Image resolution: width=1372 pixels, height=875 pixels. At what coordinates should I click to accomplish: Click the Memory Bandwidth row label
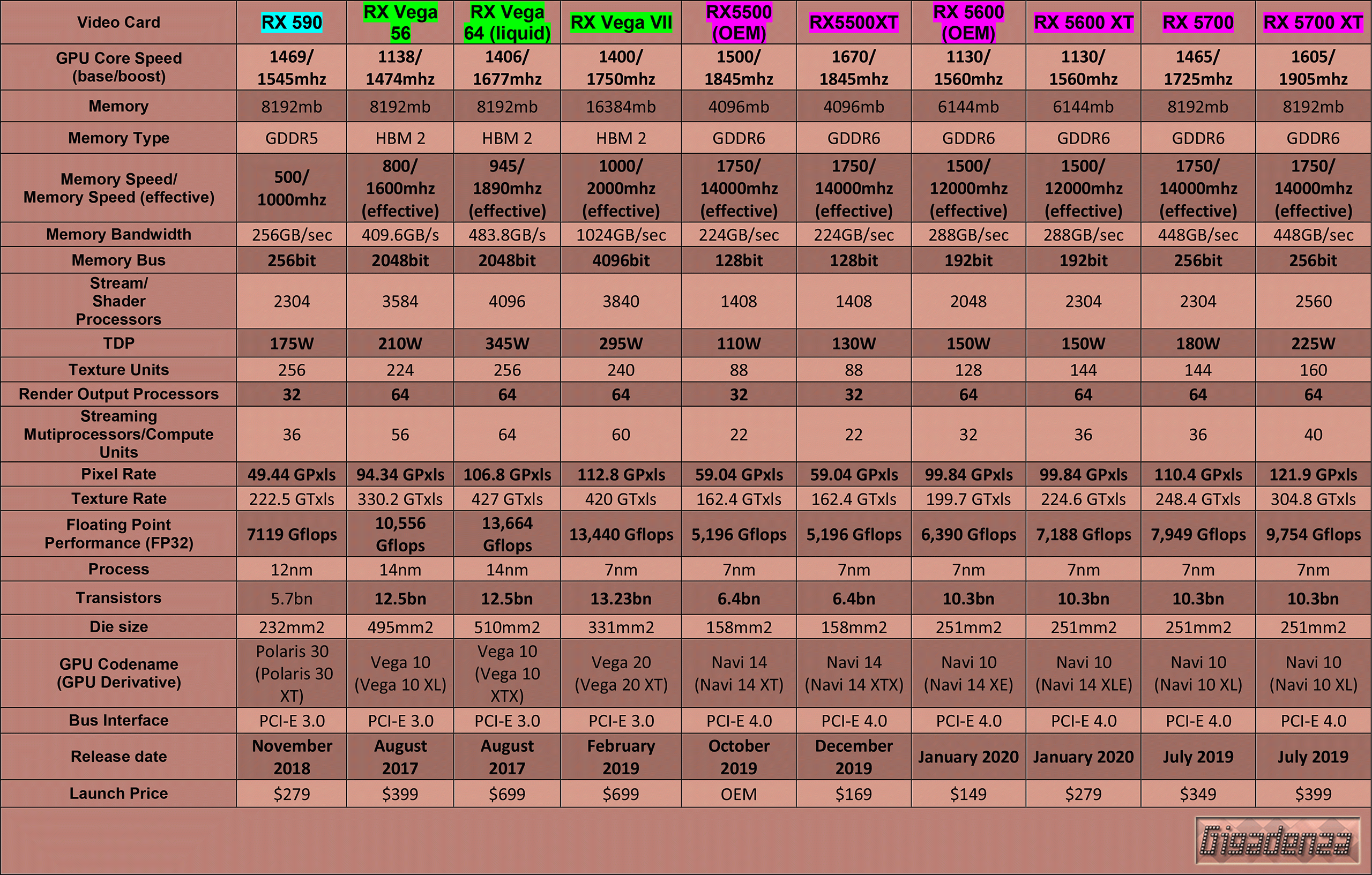point(118,234)
